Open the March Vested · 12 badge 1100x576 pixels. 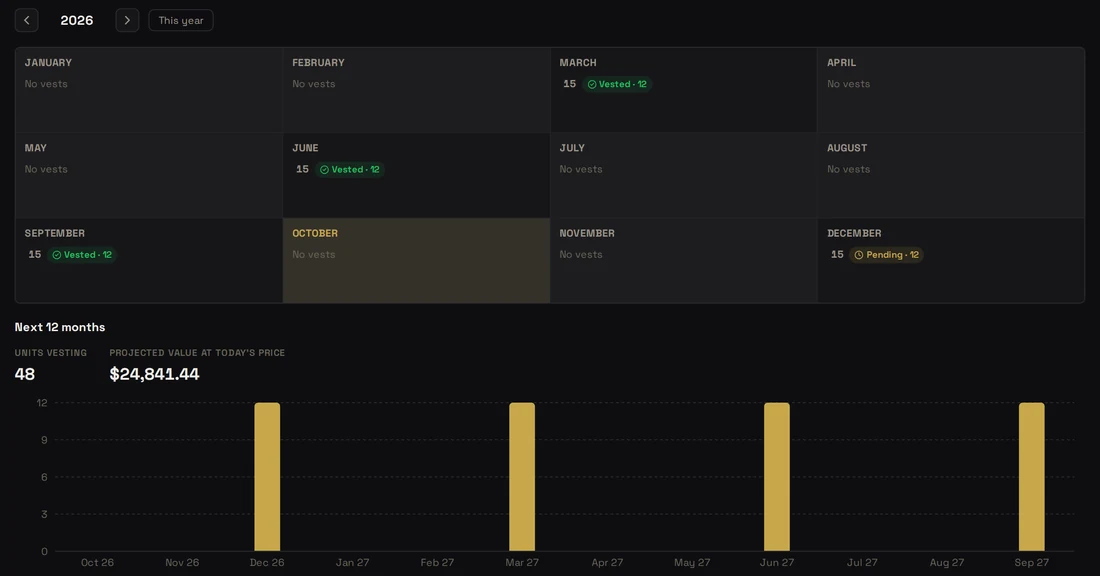coord(617,84)
